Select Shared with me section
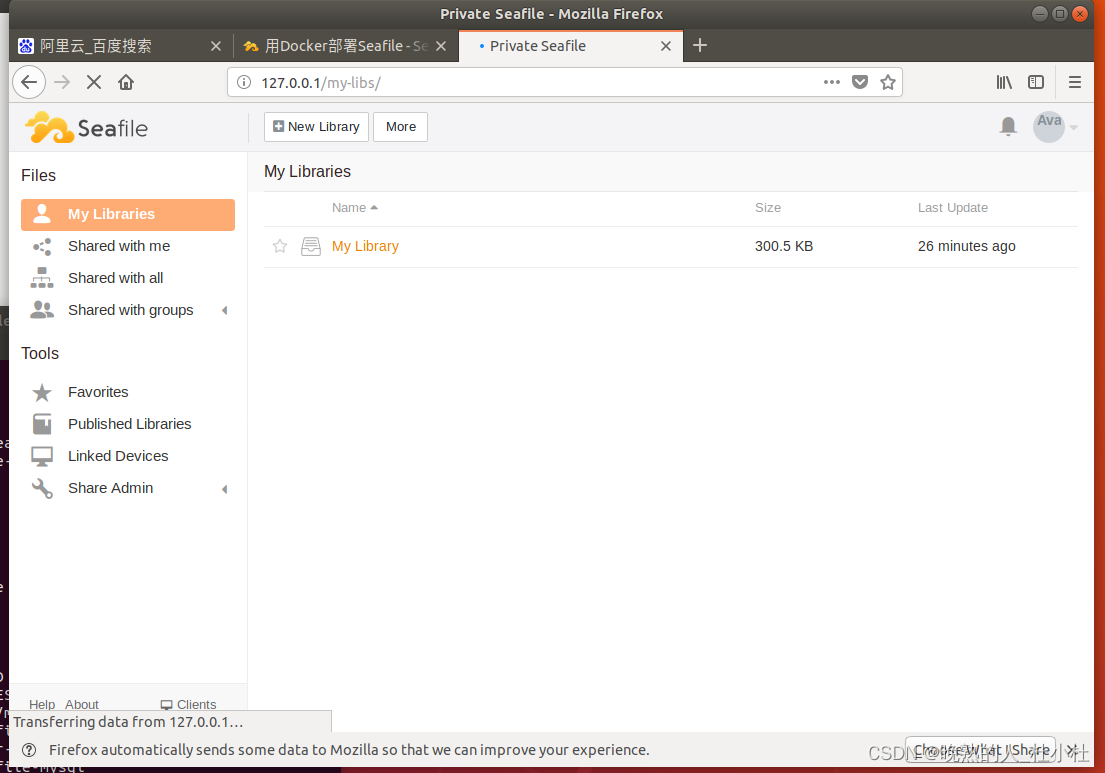Image resolution: width=1105 pixels, height=773 pixels. [x=118, y=246]
